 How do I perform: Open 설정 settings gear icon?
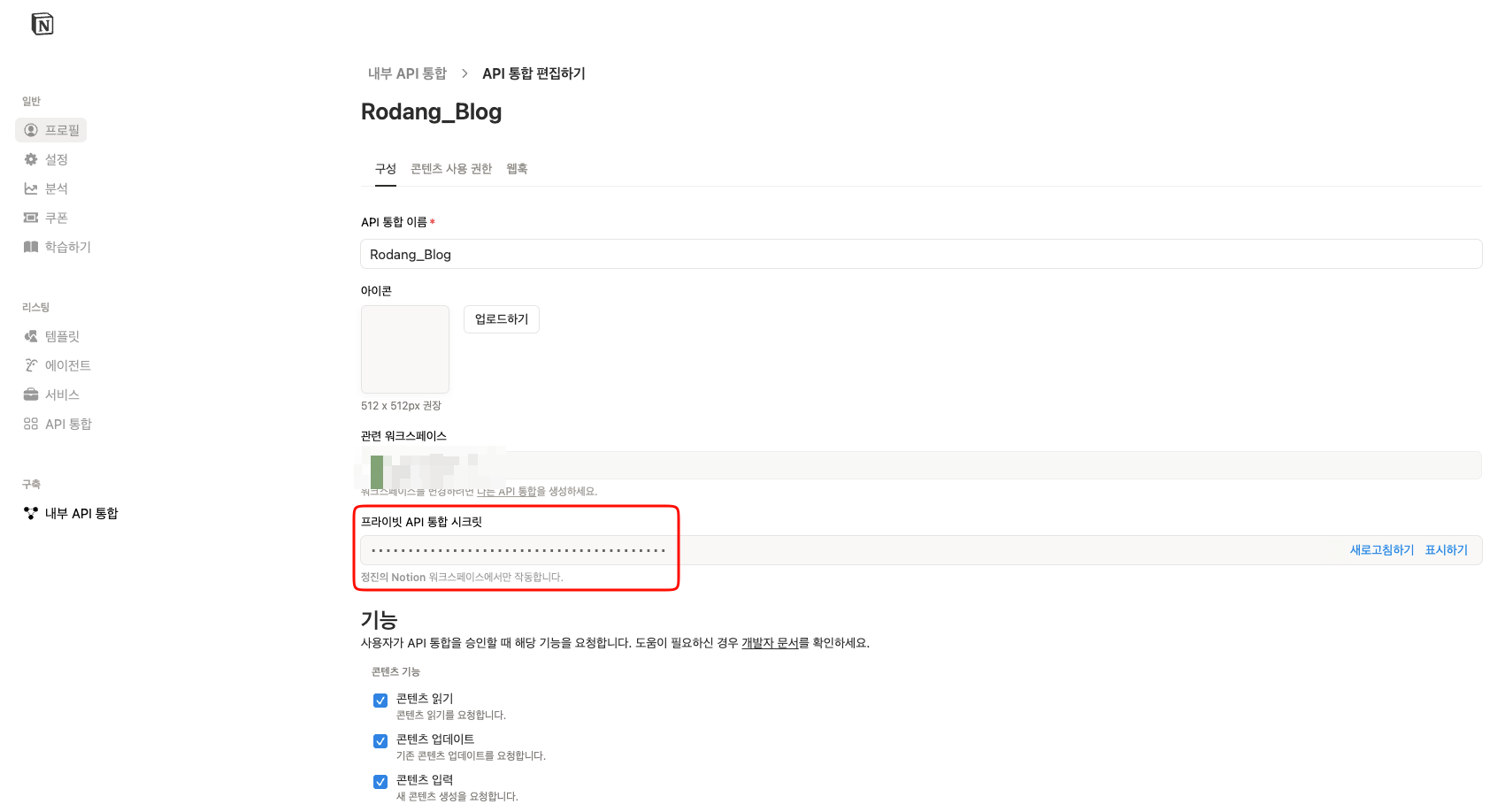click(31, 159)
